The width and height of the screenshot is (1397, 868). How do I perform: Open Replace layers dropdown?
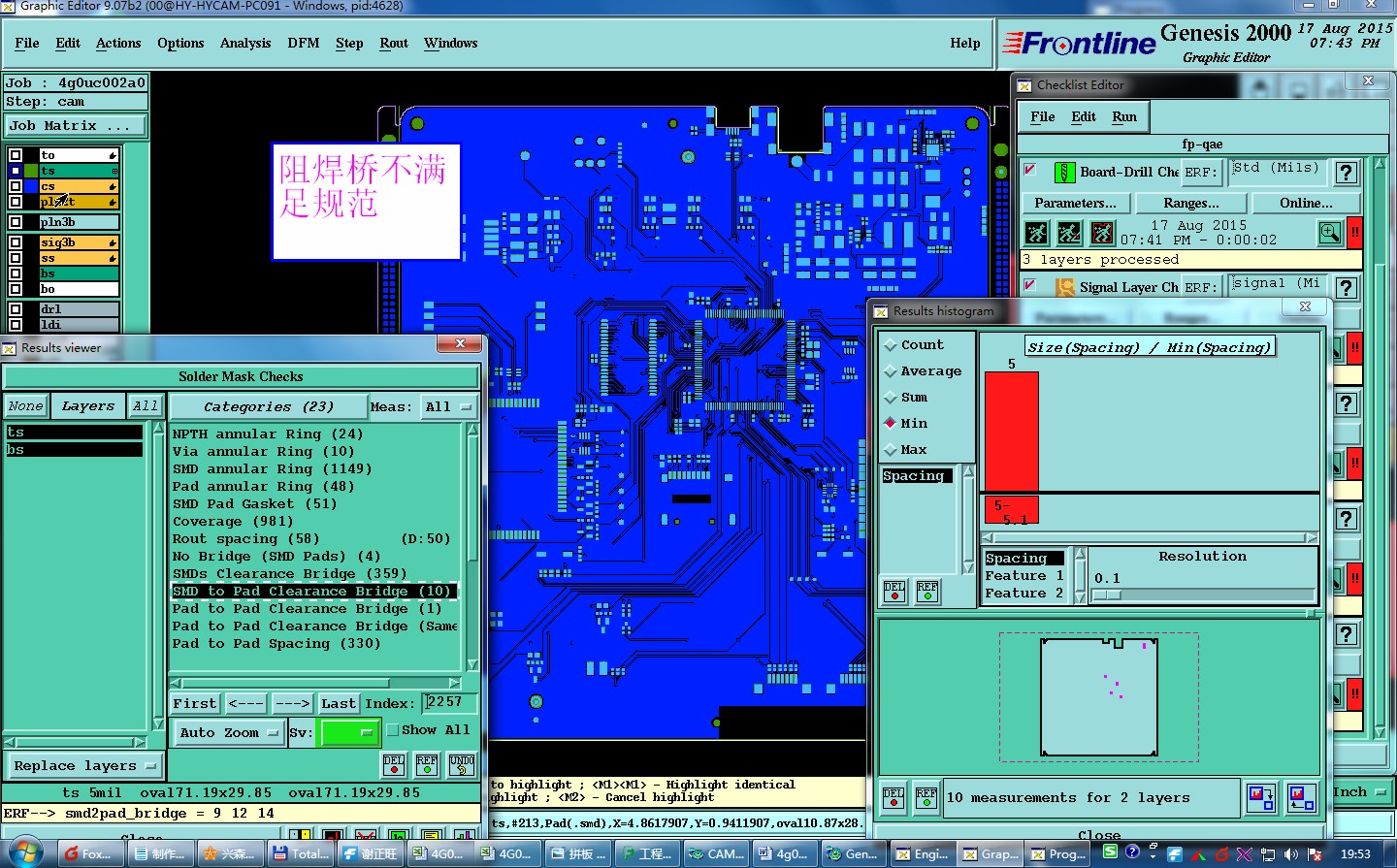coord(84,766)
